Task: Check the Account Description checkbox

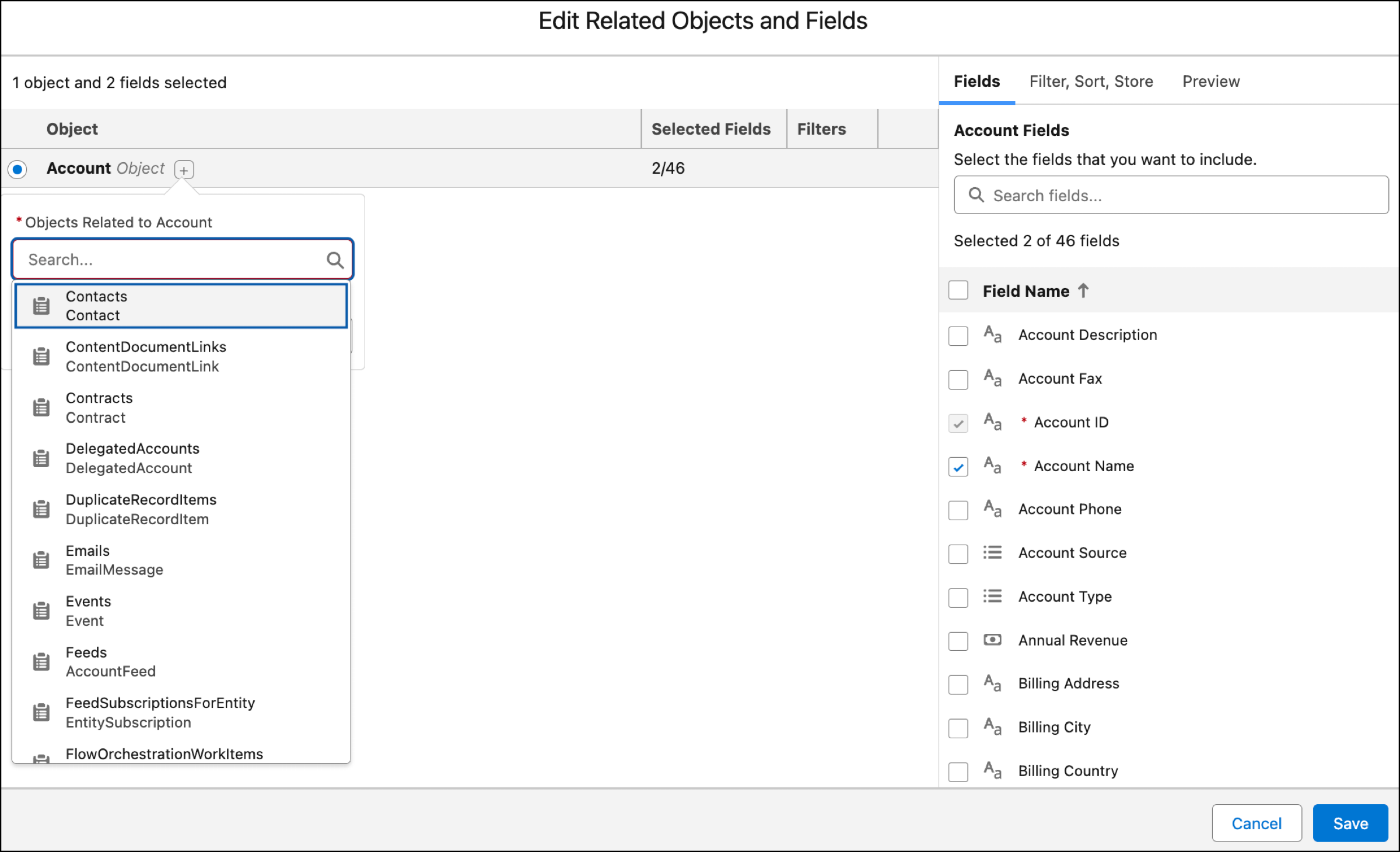Action: (x=958, y=336)
